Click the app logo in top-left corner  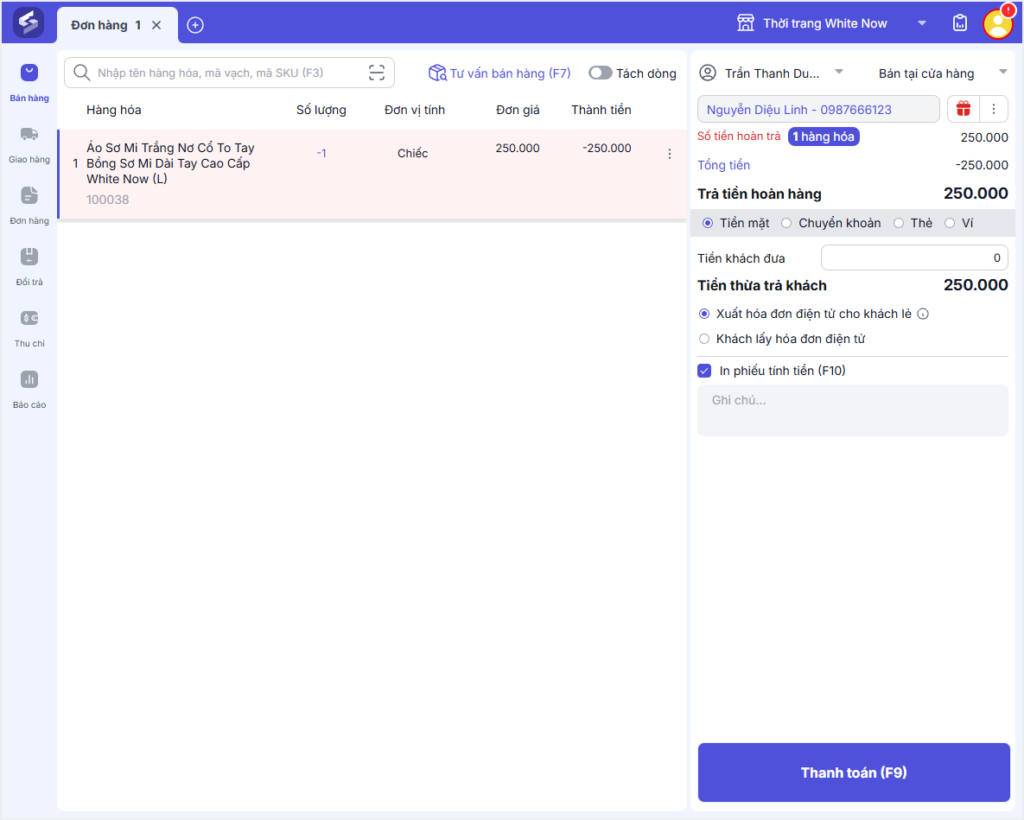click(28, 23)
